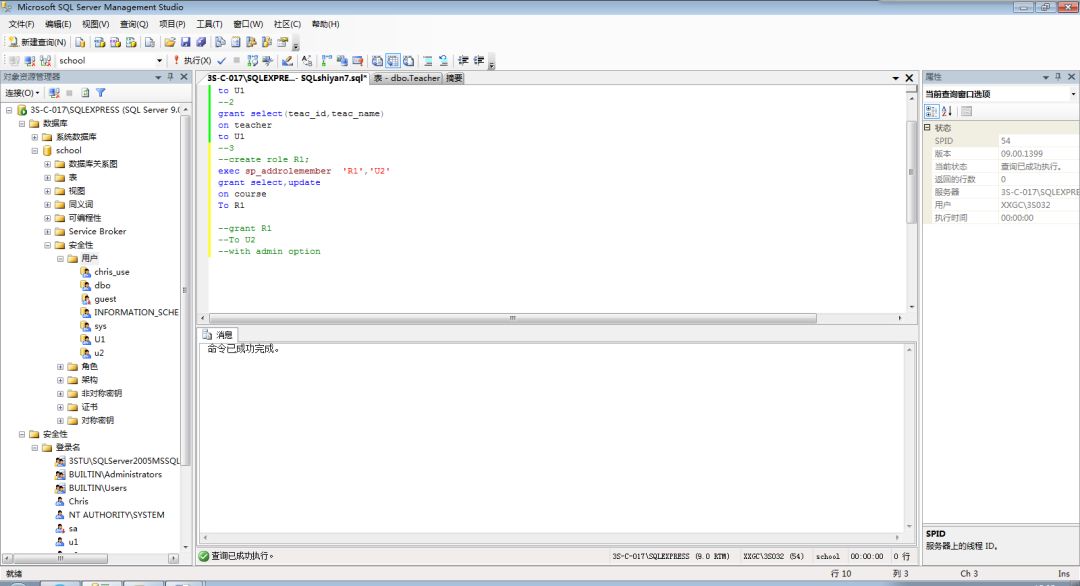Open the 查询(Q) menu

click(134, 24)
